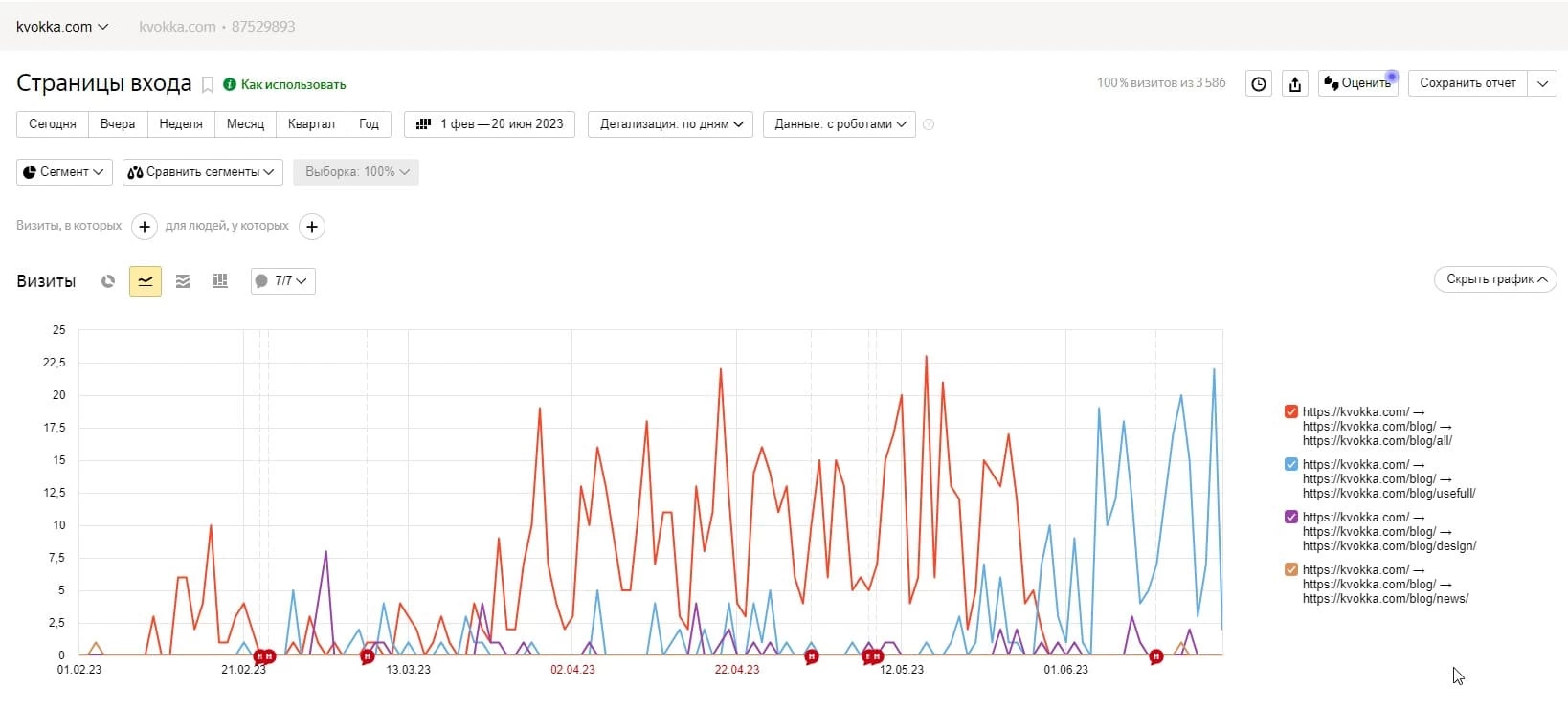Choose the bar column chart icon

tap(220, 281)
